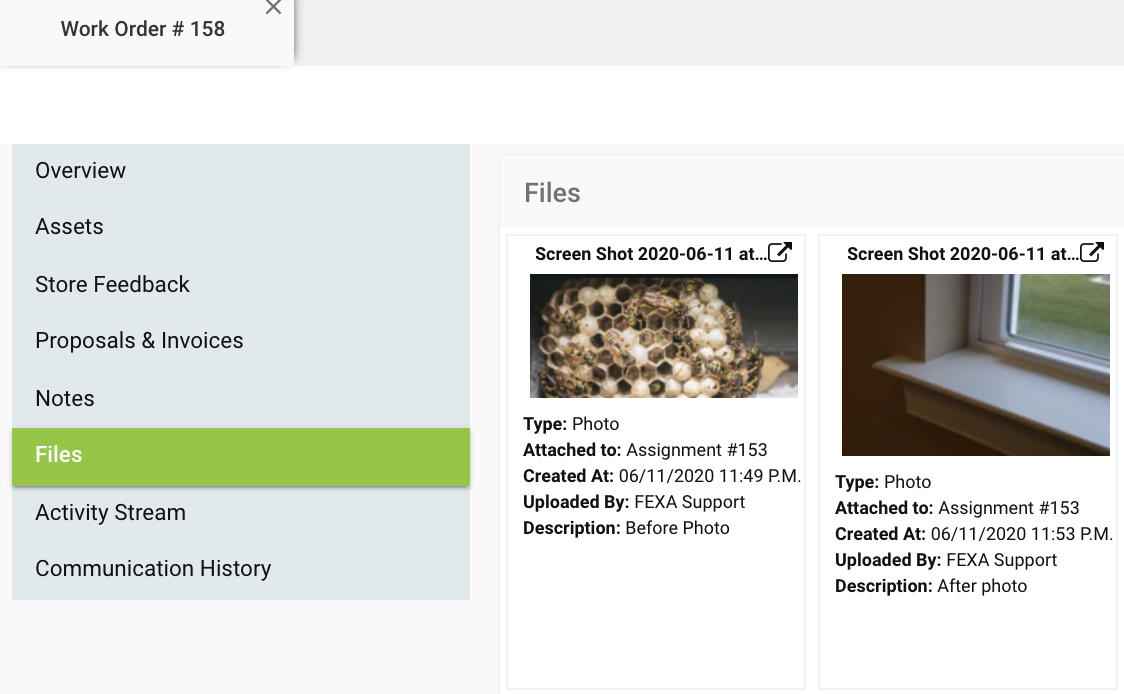Click the title of the wasp nest file
The width and height of the screenshot is (1124, 694).
pos(650,254)
